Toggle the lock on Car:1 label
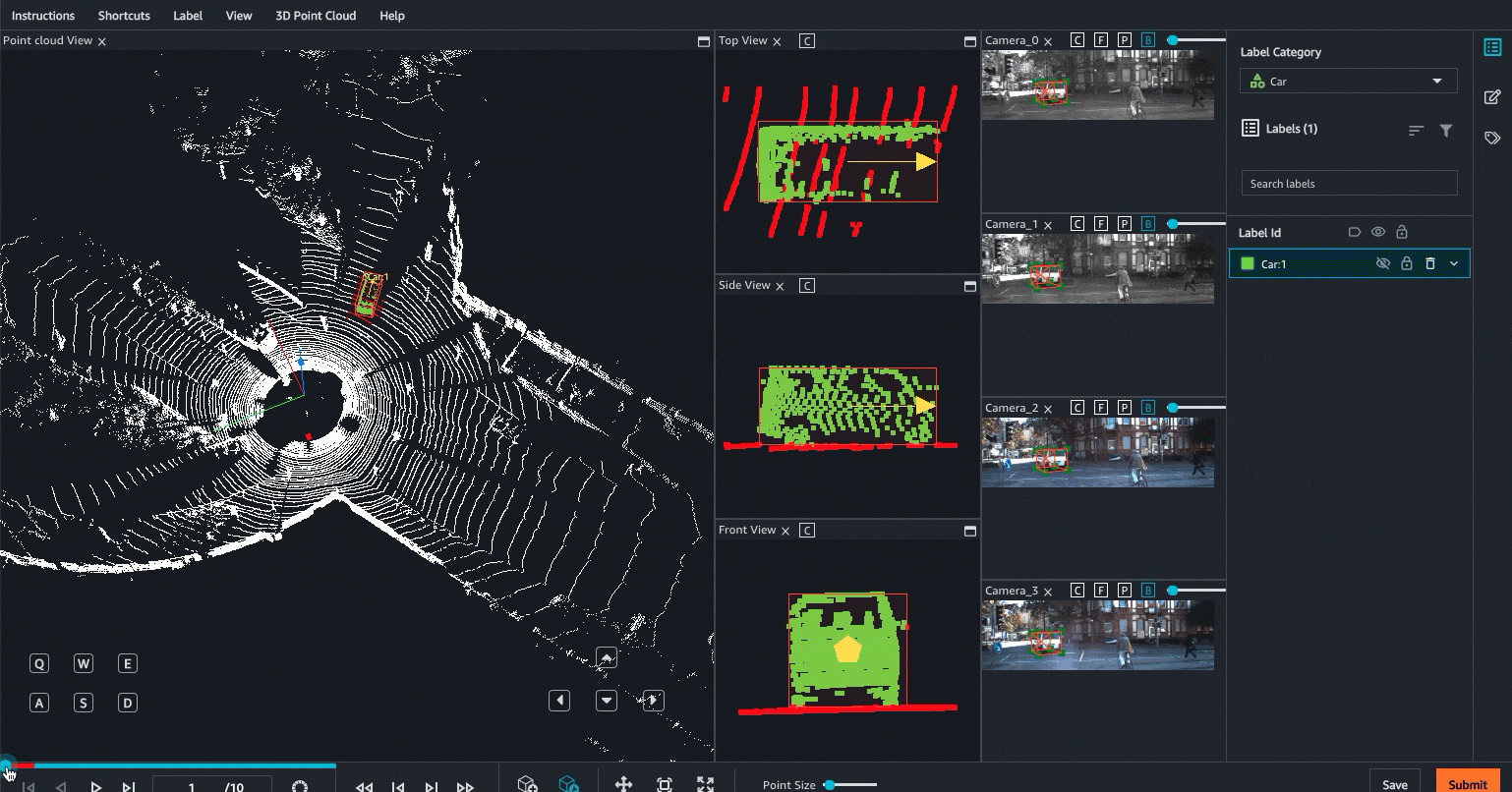Viewport: 1512px width, 792px height. click(1407, 263)
